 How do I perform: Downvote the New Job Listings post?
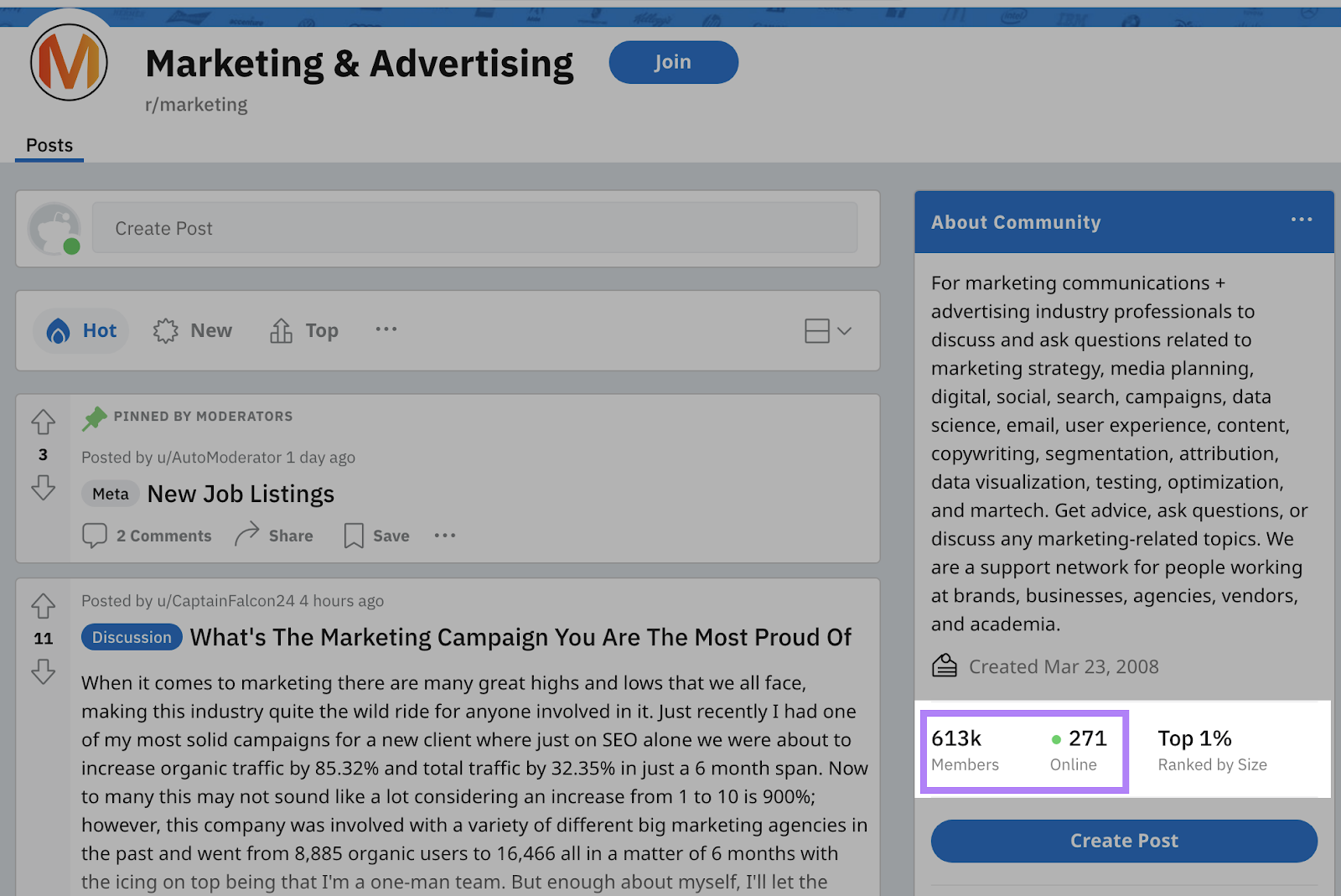coord(43,487)
